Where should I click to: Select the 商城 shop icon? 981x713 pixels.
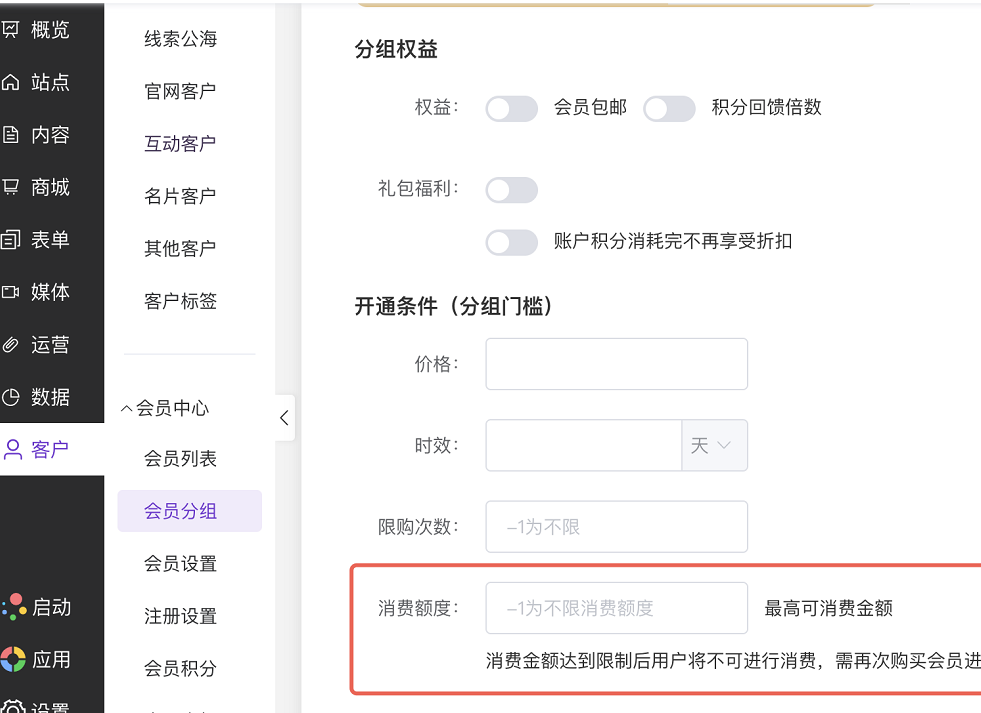coord(10,187)
